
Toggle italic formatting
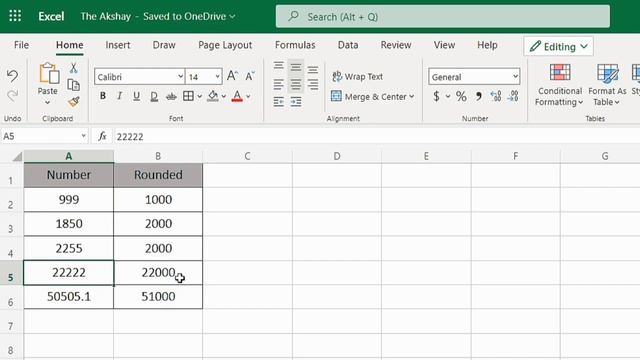pyautogui.click(x=120, y=96)
